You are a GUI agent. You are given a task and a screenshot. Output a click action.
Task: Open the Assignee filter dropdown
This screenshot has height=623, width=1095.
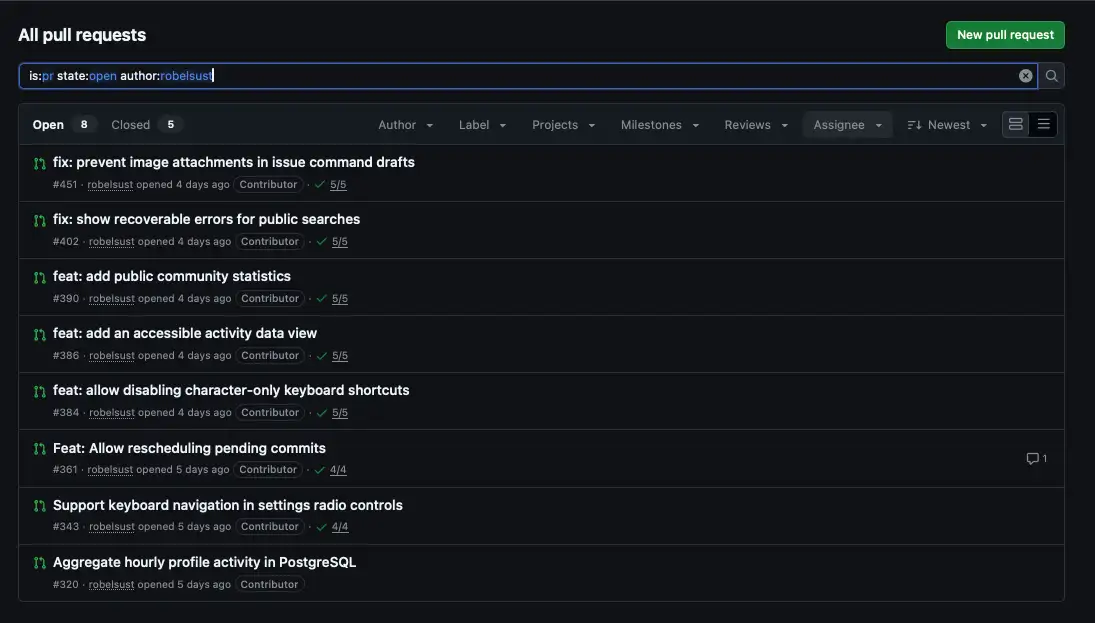coord(847,125)
